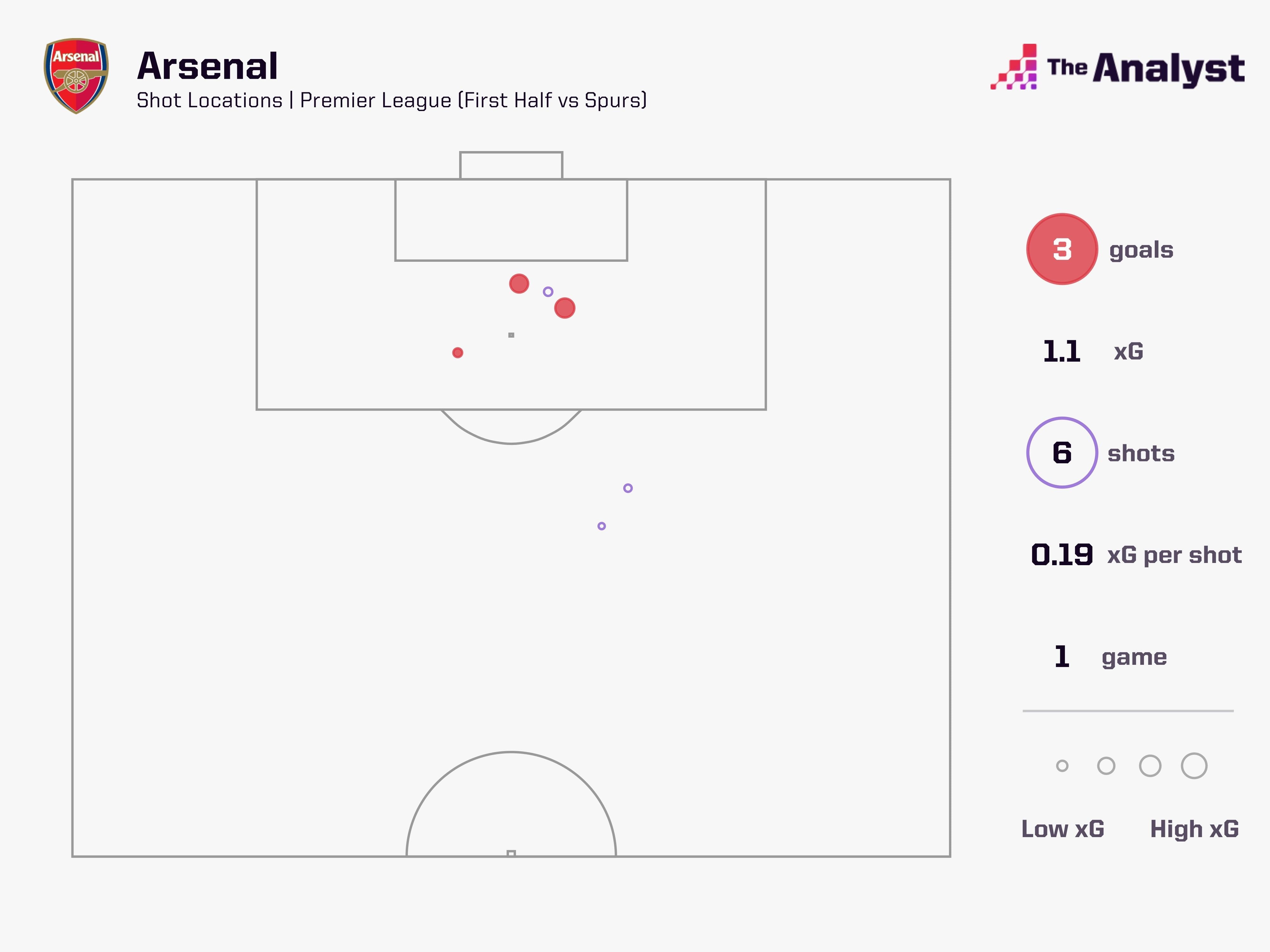Click The Analyst logo icon

(x=1014, y=67)
